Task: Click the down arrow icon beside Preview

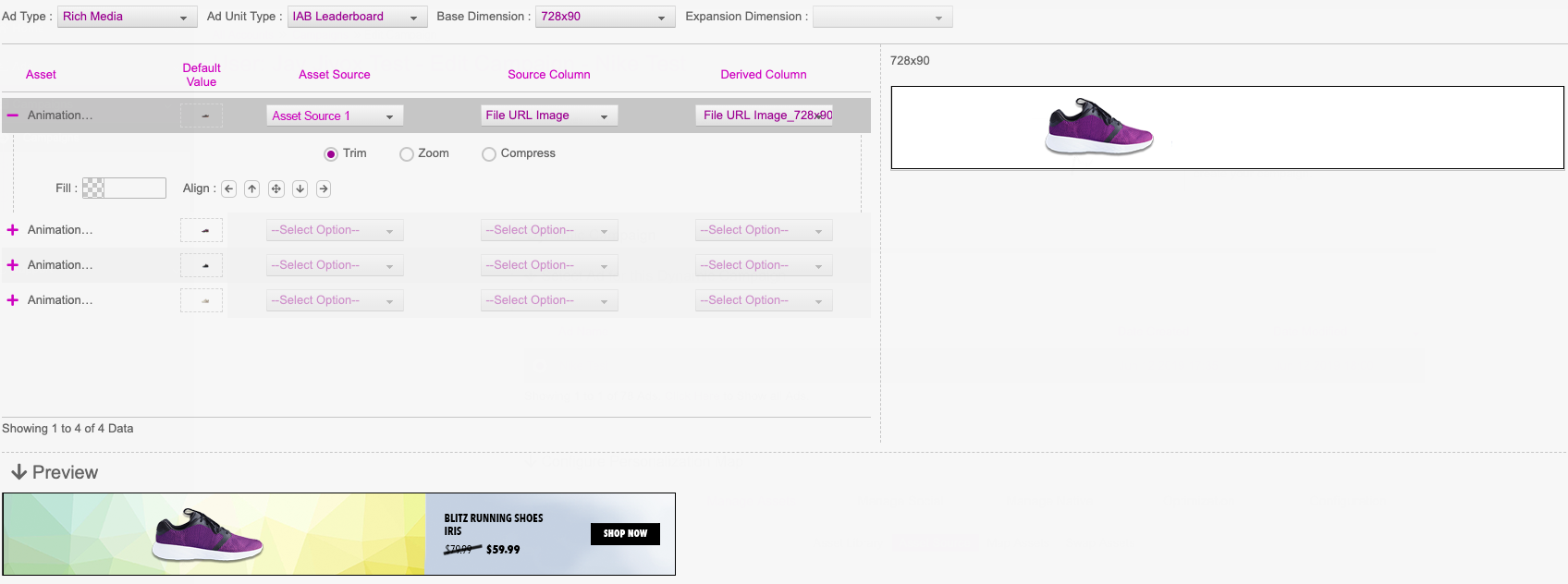Action: 18,472
